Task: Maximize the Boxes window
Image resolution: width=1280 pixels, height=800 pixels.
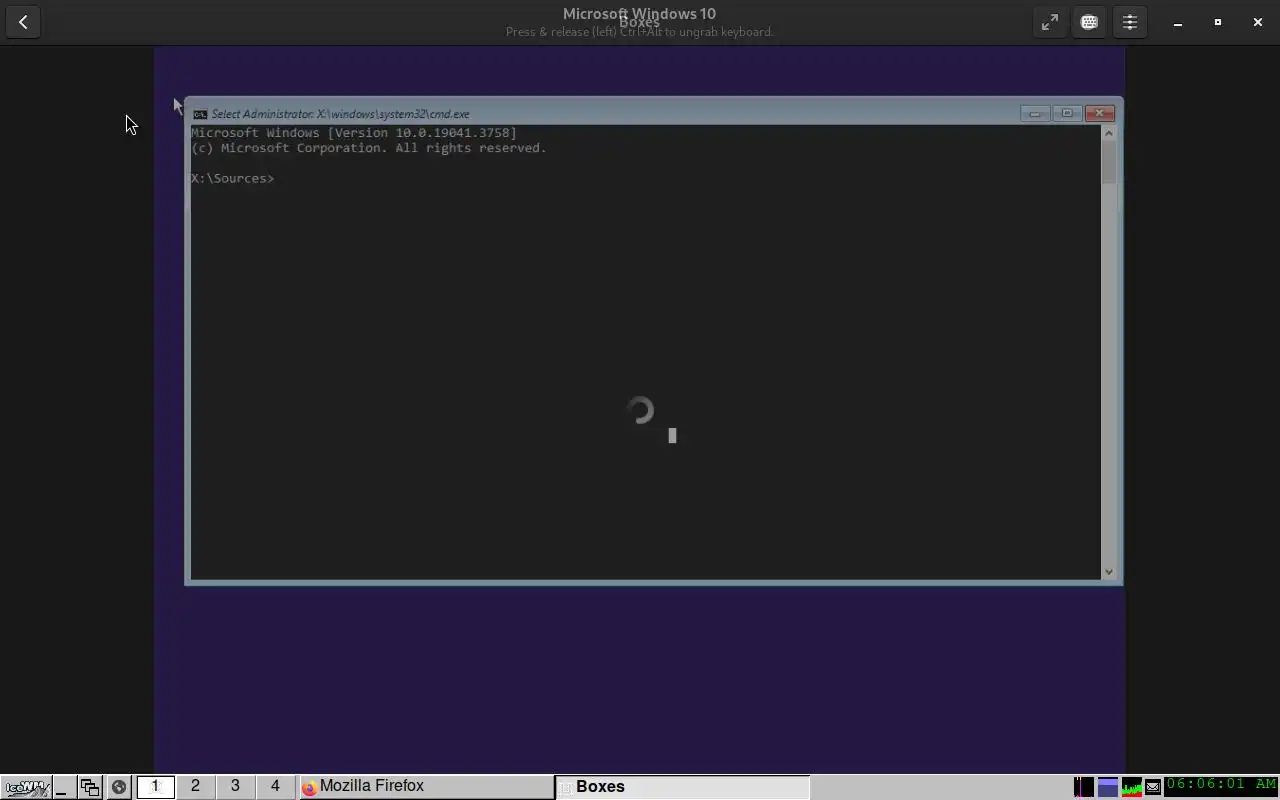Action: point(1218,22)
